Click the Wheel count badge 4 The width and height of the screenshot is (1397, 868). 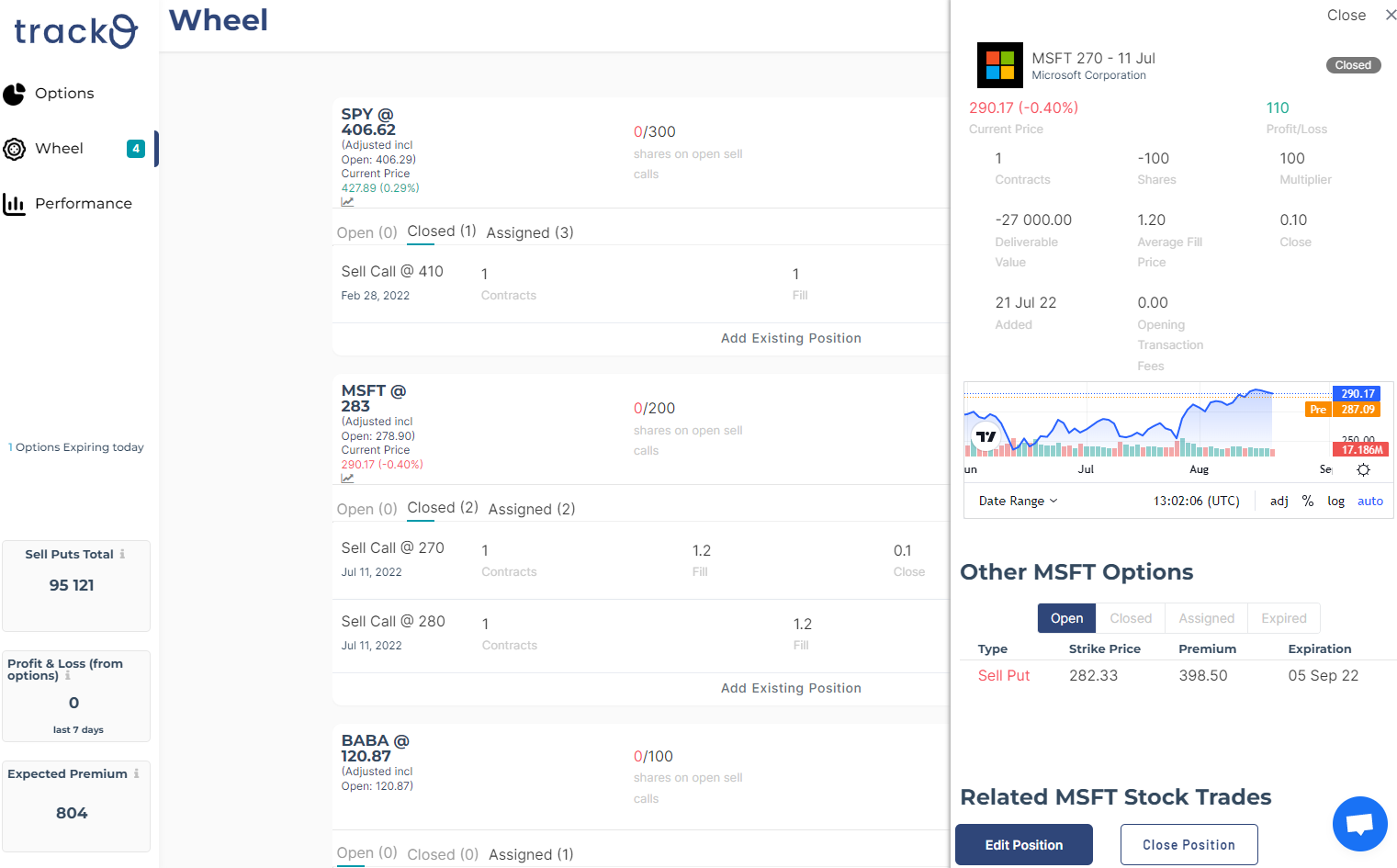(x=136, y=149)
